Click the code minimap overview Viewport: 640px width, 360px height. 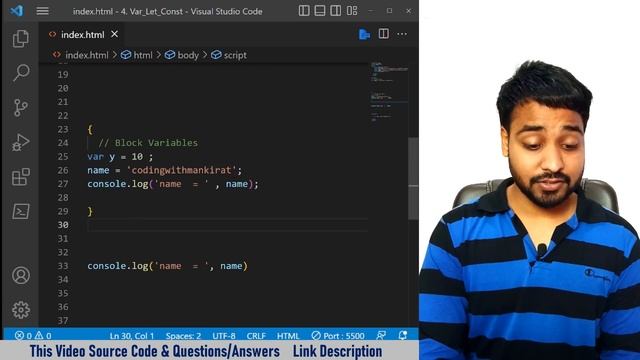tap(389, 92)
